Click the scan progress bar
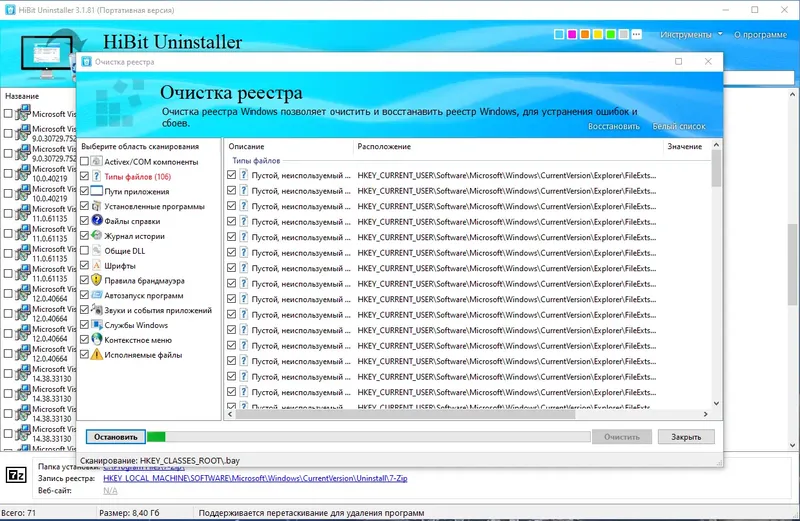Image resolution: width=800 pixels, height=521 pixels. pyautogui.click(x=368, y=437)
